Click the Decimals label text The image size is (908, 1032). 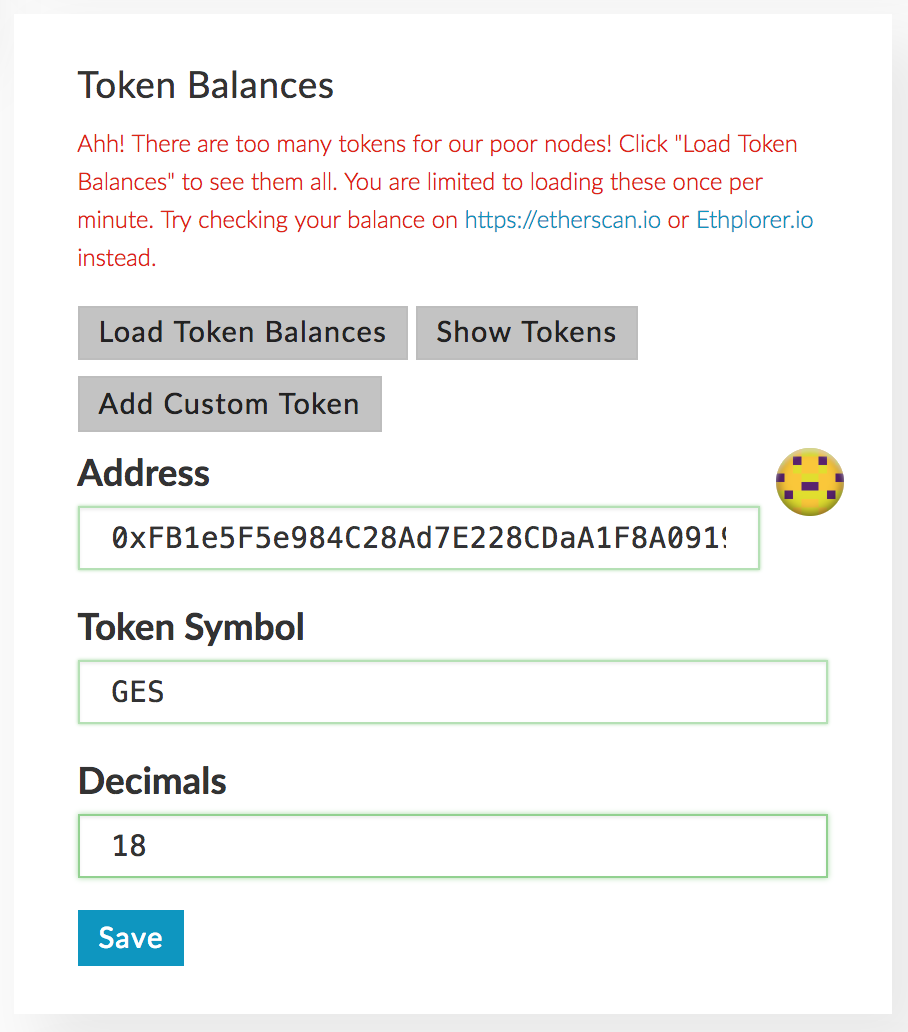(x=152, y=781)
